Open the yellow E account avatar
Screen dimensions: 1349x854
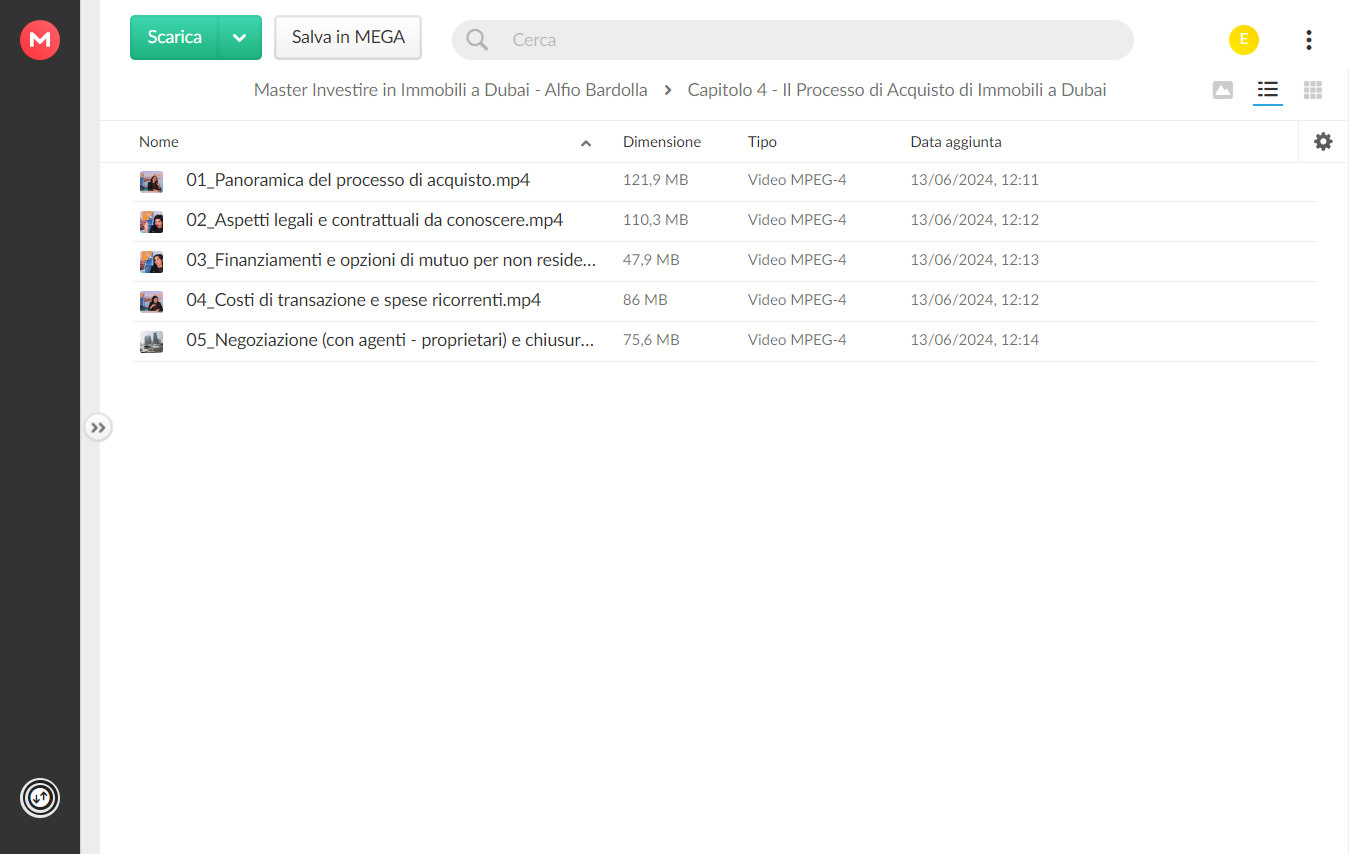(x=1244, y=40)
